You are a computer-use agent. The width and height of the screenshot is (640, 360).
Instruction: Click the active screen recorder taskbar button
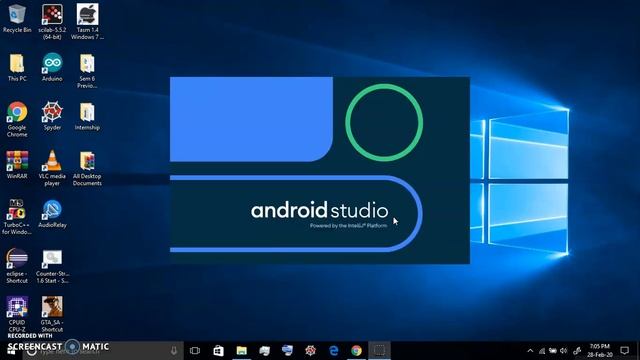(x=379, y=350)
